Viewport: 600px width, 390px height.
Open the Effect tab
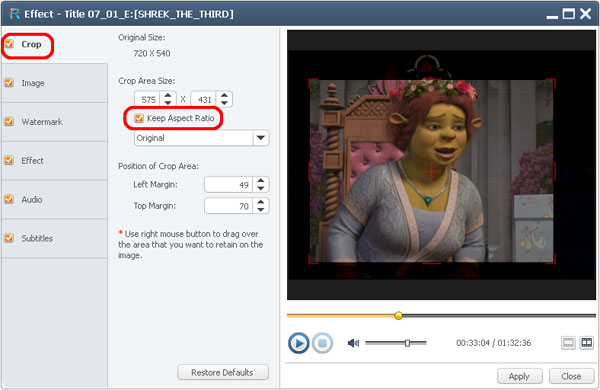click(54, 161)
